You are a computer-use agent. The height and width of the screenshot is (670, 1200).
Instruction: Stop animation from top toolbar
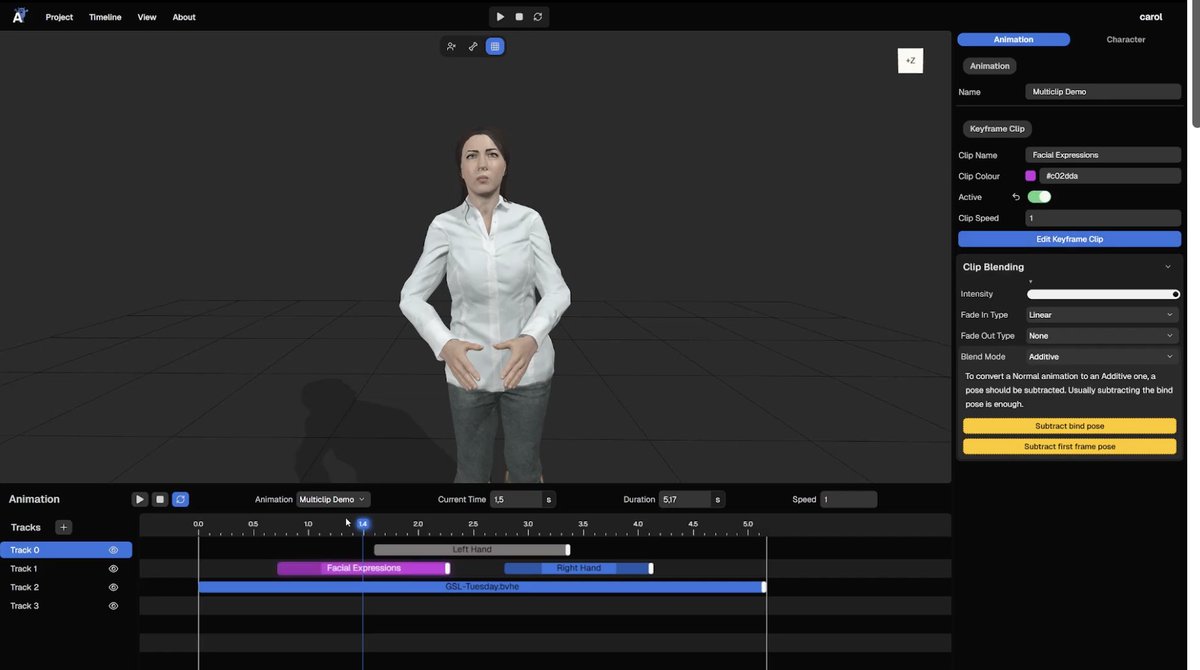[519, 17]
